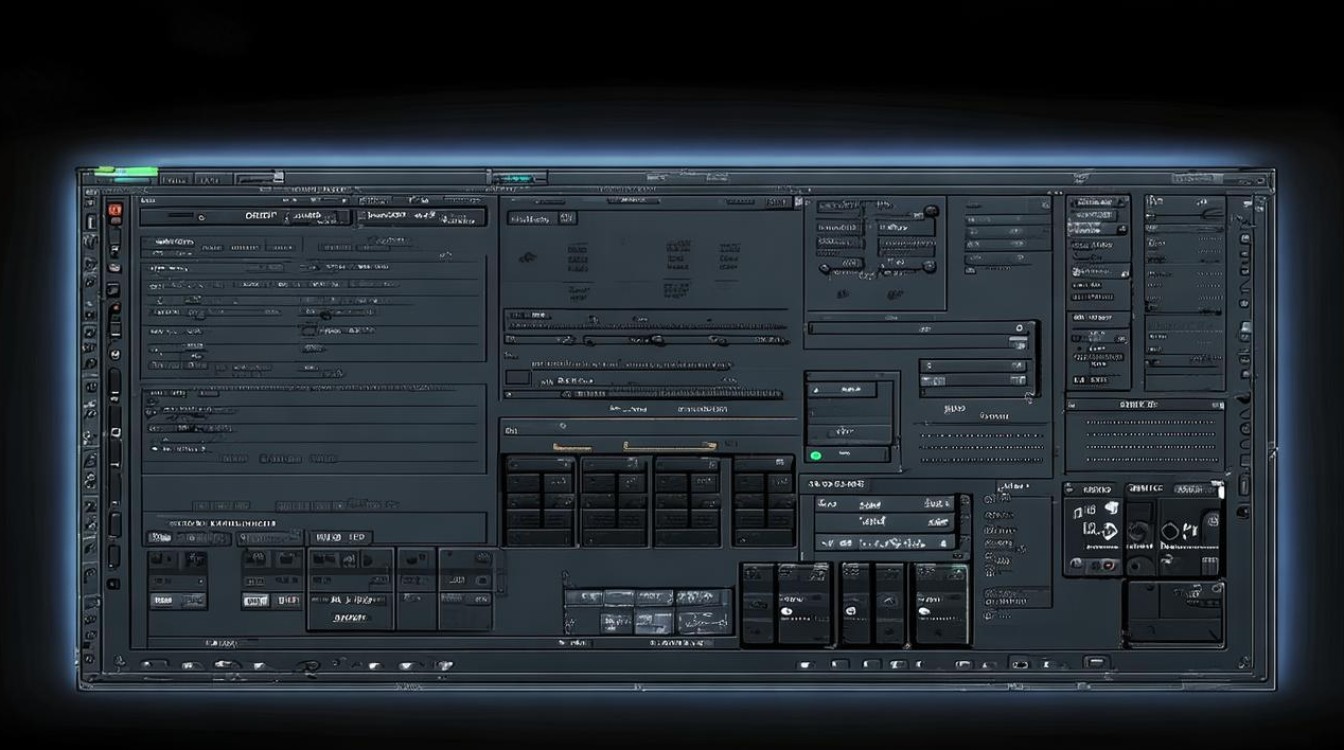
Task: Click the red icon in the left toolbar
Action: coord(115,210)
